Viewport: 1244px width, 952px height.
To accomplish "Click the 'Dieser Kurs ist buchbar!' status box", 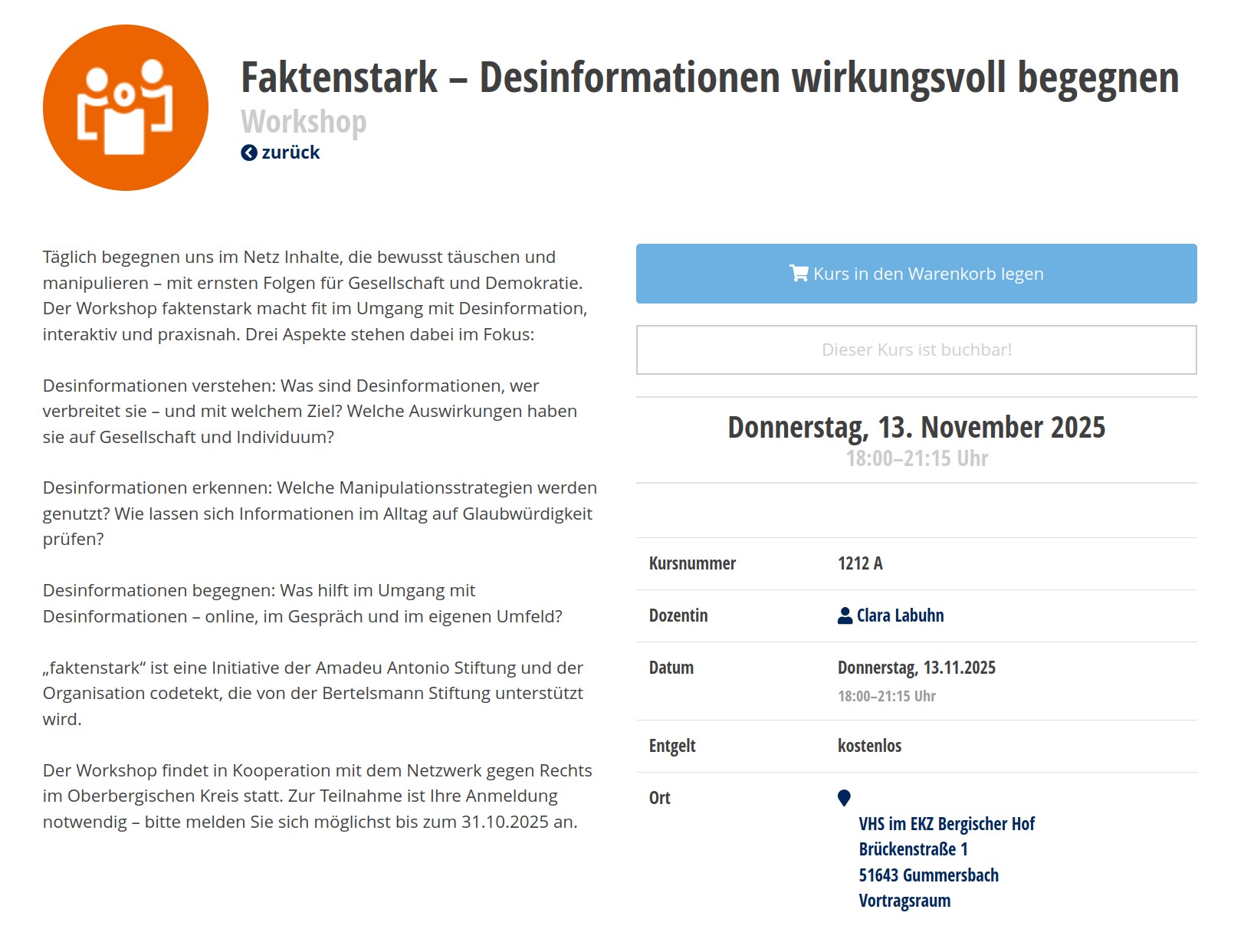I will (916, 350).
